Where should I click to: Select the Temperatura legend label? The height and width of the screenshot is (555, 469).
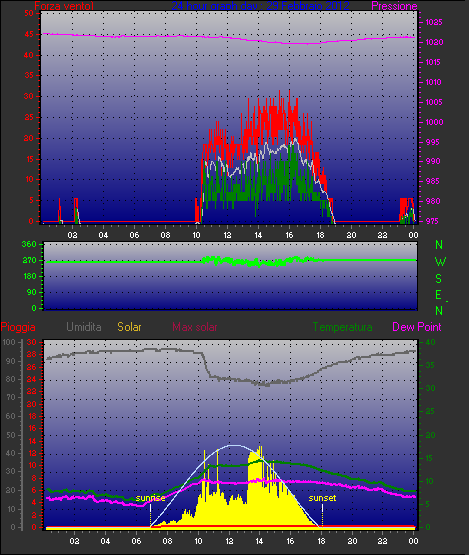[x=342, y=327]
